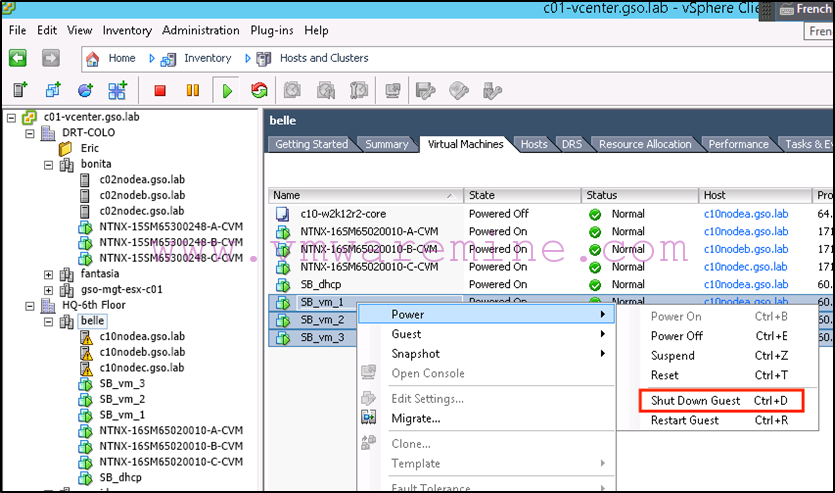Select SB_vm_2 under belle in tree
The height and width of the screenshot is (493, 835).
122,399
